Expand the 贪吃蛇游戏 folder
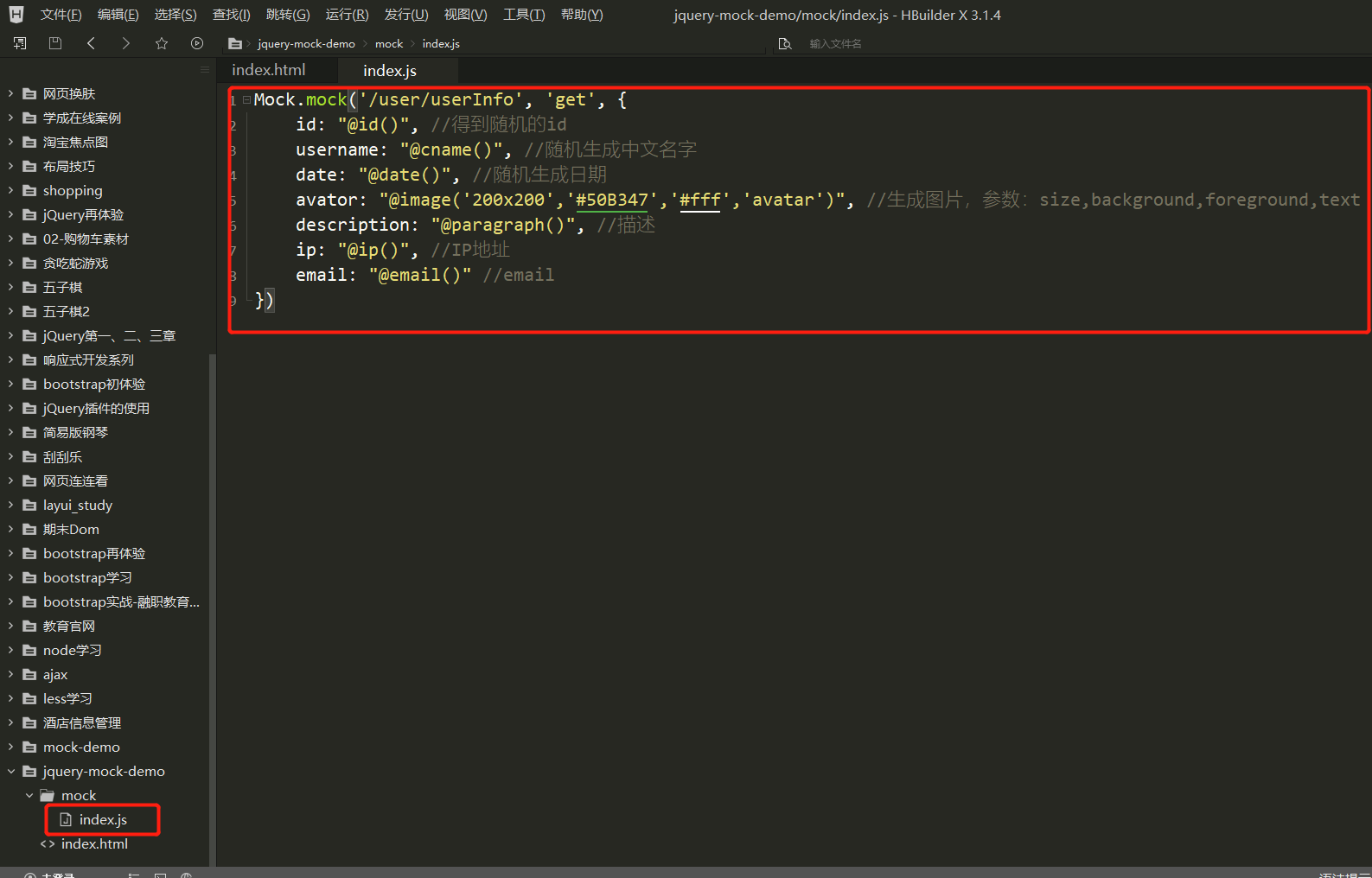Screen dimensions: 1372x878 pyautogui.click(x=10, y=263)
